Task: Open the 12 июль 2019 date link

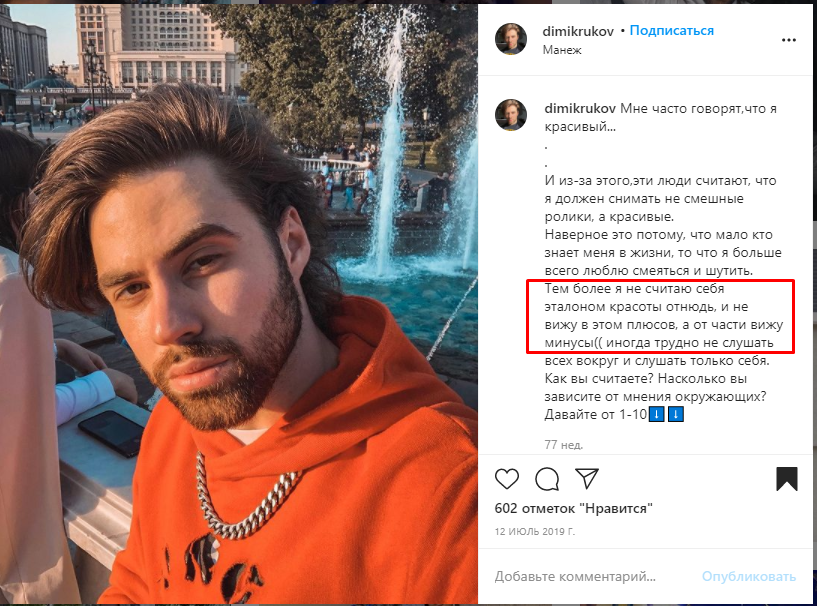Action: 535,531
